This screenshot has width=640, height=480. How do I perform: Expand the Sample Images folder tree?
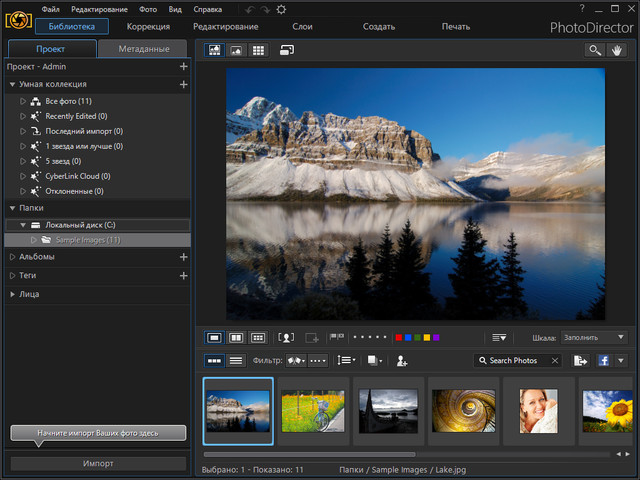[33, 240]
